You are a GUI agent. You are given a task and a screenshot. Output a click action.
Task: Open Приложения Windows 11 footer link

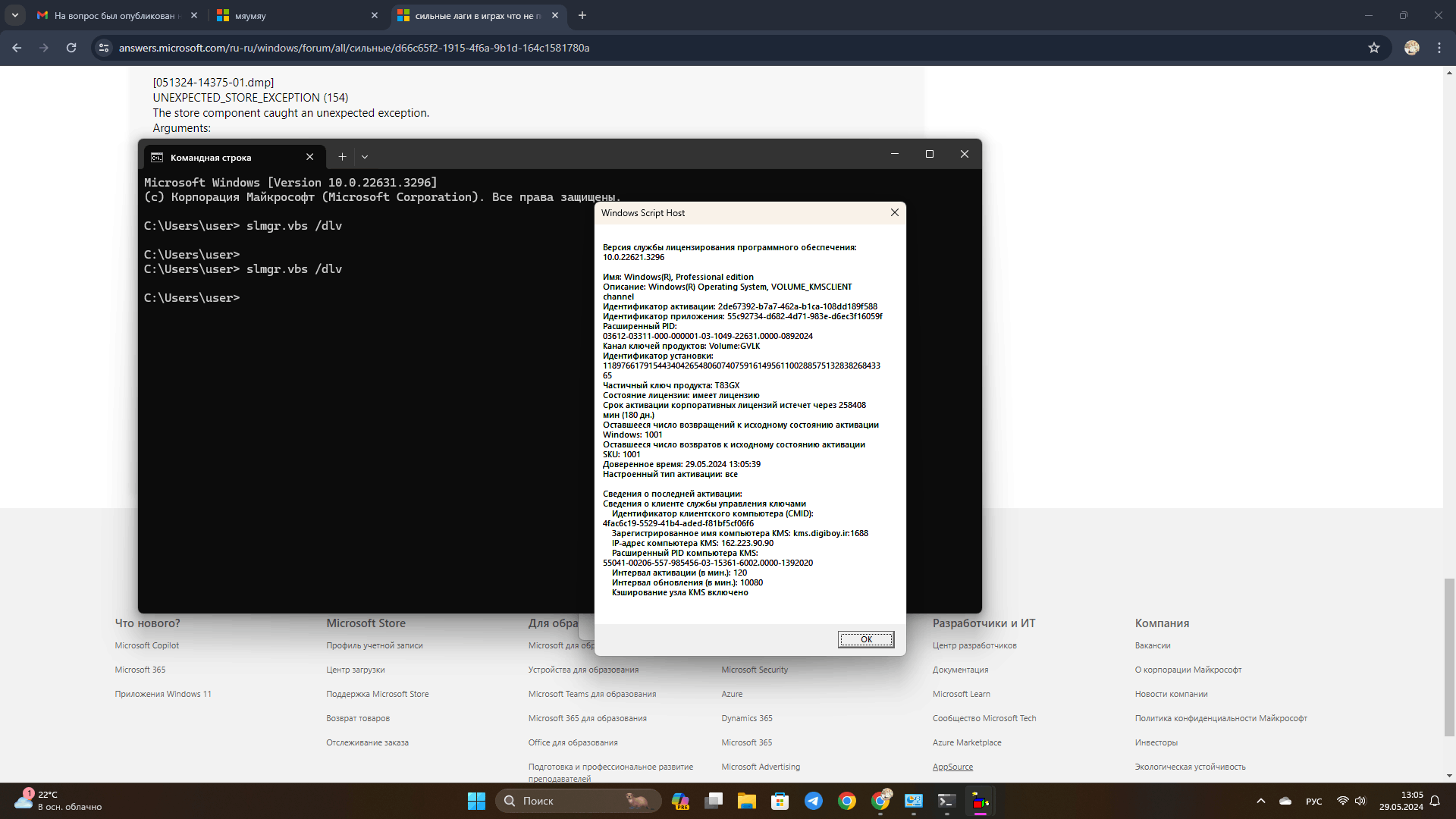click(x=163, y=694)
